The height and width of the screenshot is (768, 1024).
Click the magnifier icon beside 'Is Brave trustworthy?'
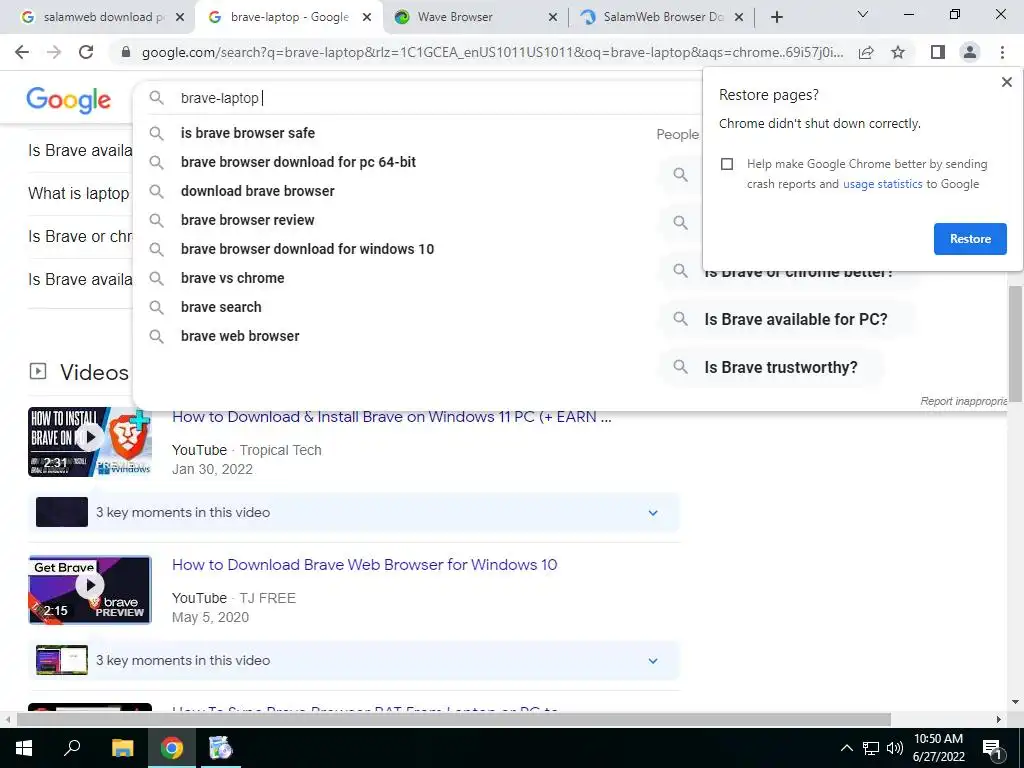[680, 366]
